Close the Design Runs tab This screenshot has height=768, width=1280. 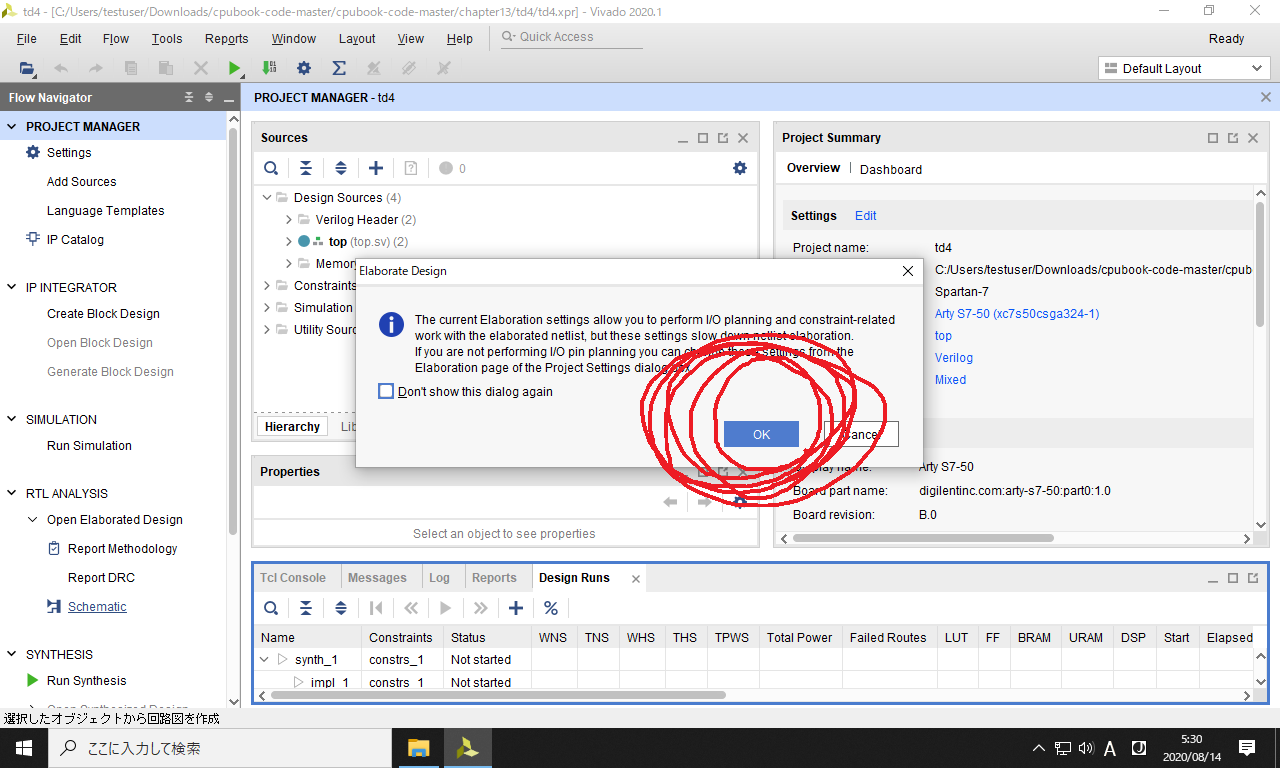(x=634, y=578)
